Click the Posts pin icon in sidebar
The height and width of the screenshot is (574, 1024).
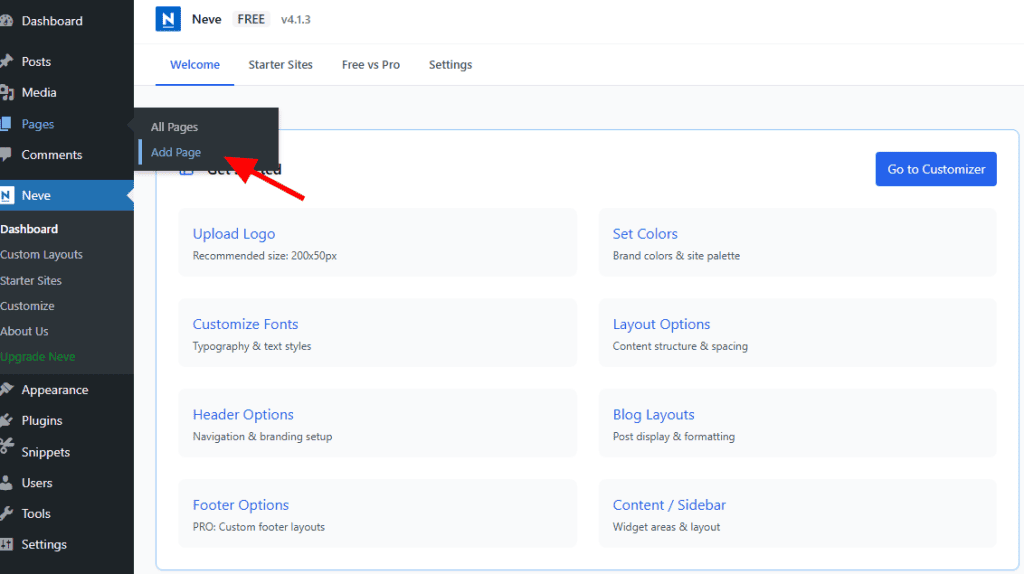[x=6, y=61]
